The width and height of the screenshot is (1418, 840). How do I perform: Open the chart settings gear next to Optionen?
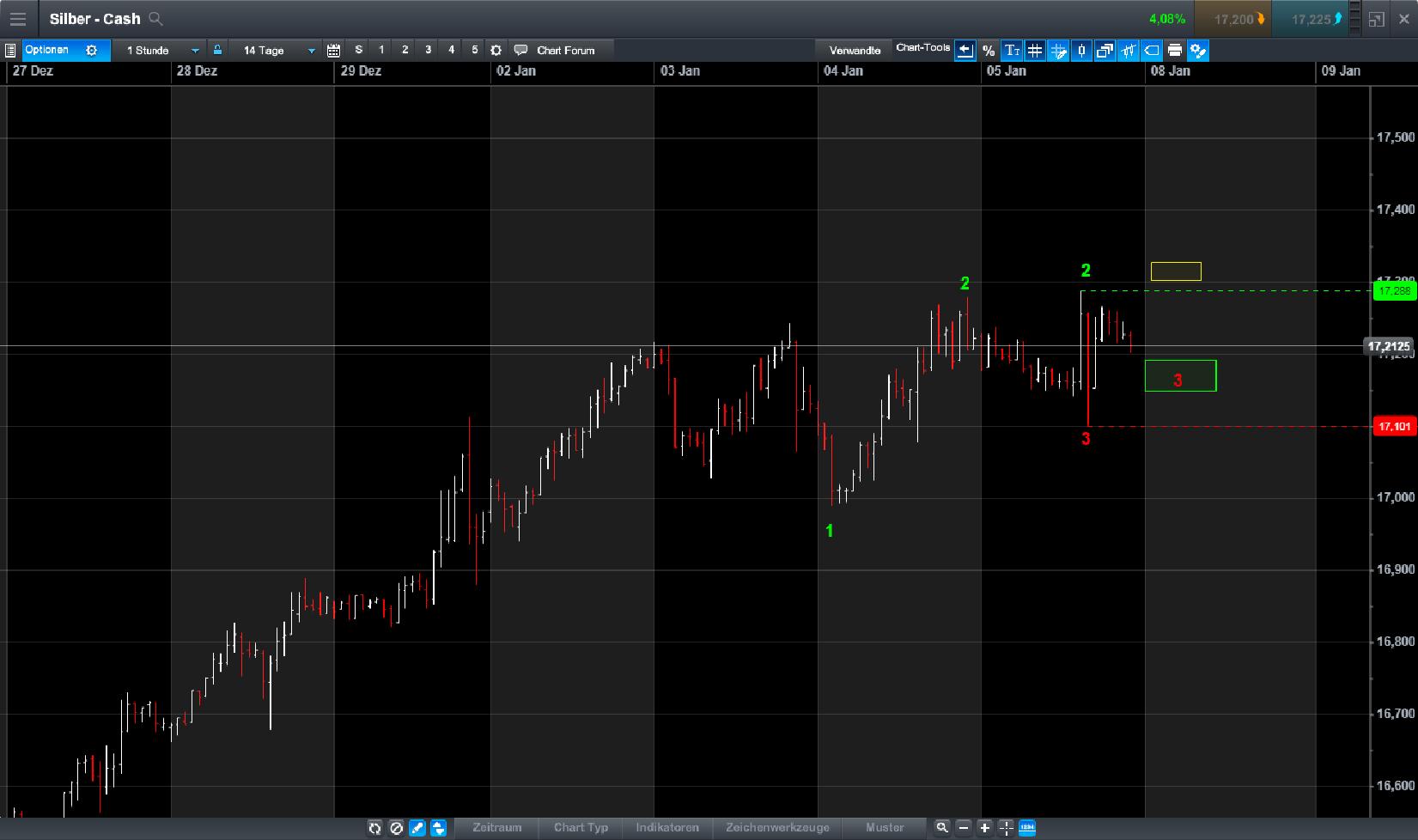92,50
